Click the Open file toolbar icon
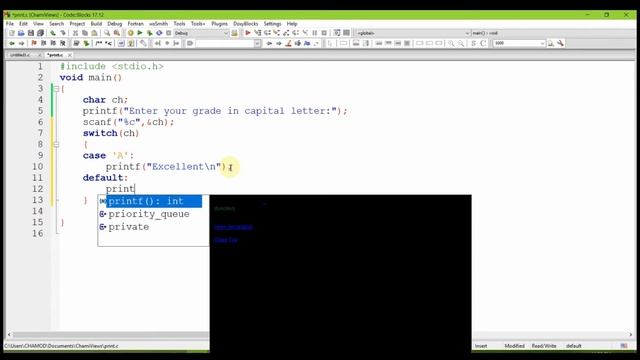The image size is (640, 360). pyautogui.click(x=21, y=33)
